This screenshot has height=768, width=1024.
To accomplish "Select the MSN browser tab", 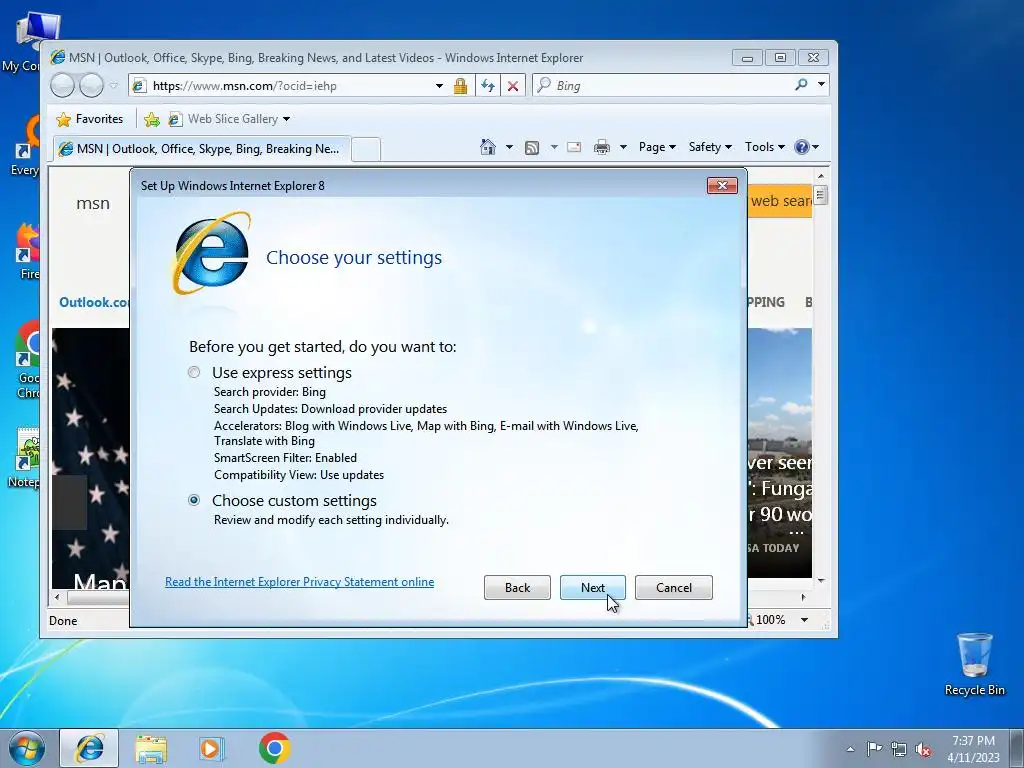I will (x=202, y=149).
